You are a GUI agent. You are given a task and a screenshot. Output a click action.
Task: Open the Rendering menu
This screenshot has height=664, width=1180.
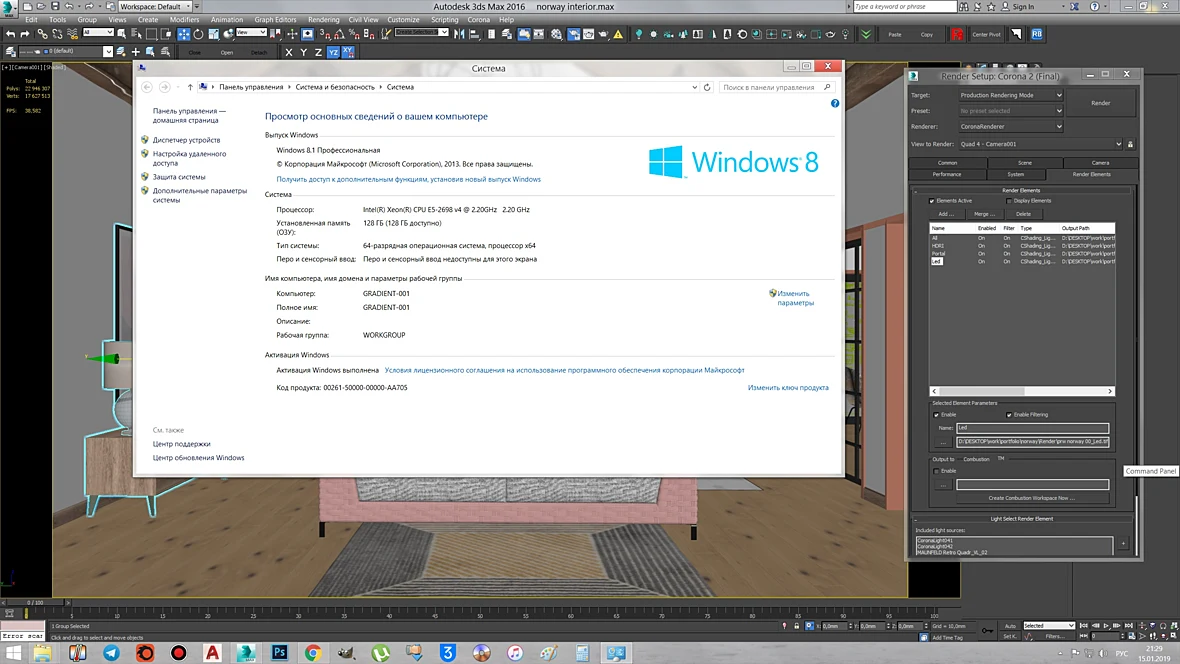[324, 20]
